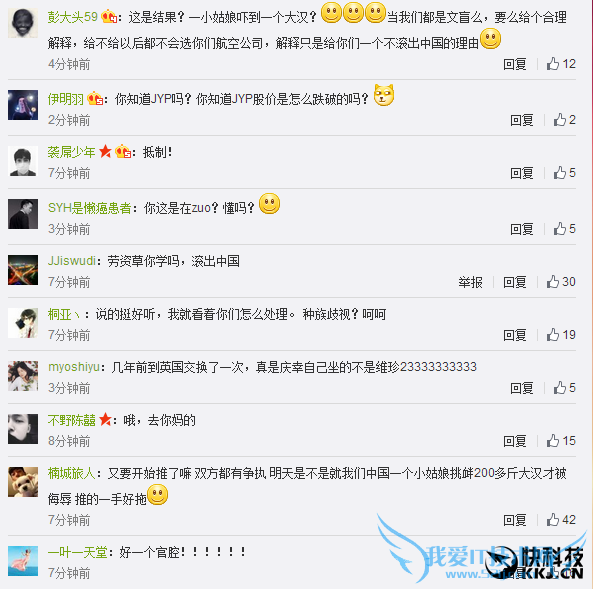Viewport: 593px width, 589px height.
Task: Like the comment by 彭大头59
Action: [x=561, y=64]
